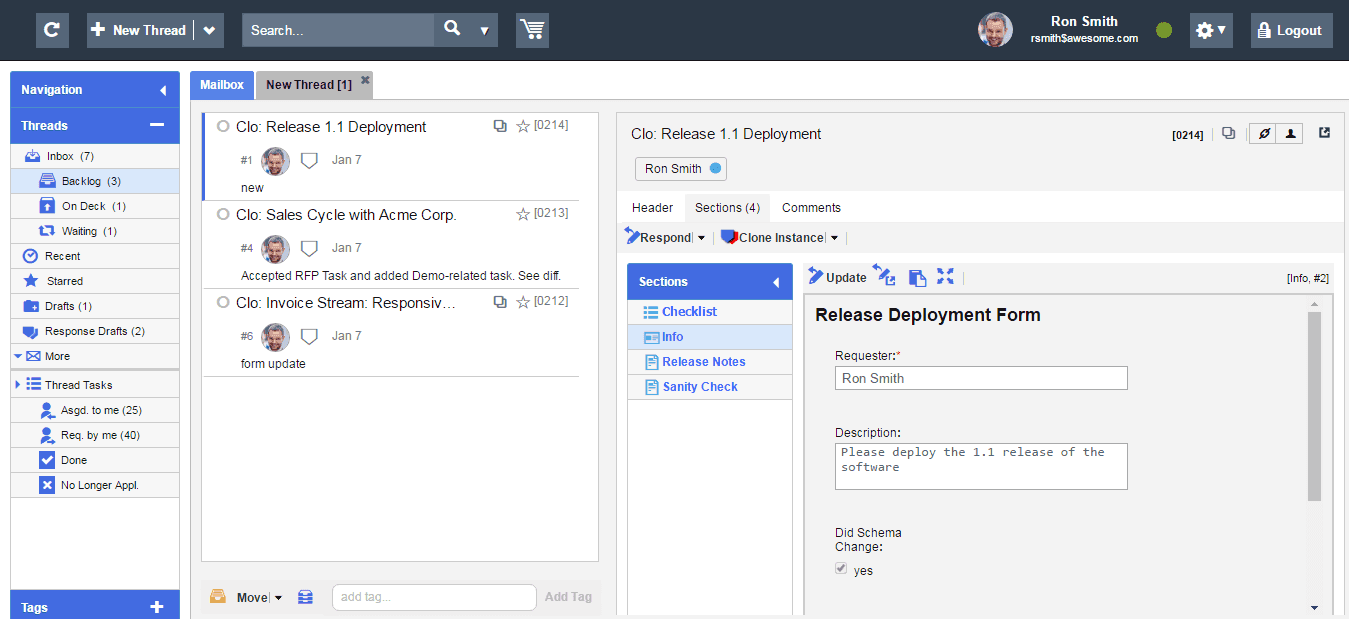
Task: Expand the settings gear dropdown
Action: 1211,30
